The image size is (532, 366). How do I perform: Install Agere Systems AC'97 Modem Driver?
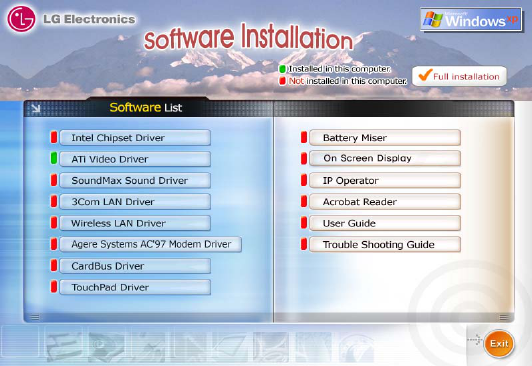coord(151,244)
